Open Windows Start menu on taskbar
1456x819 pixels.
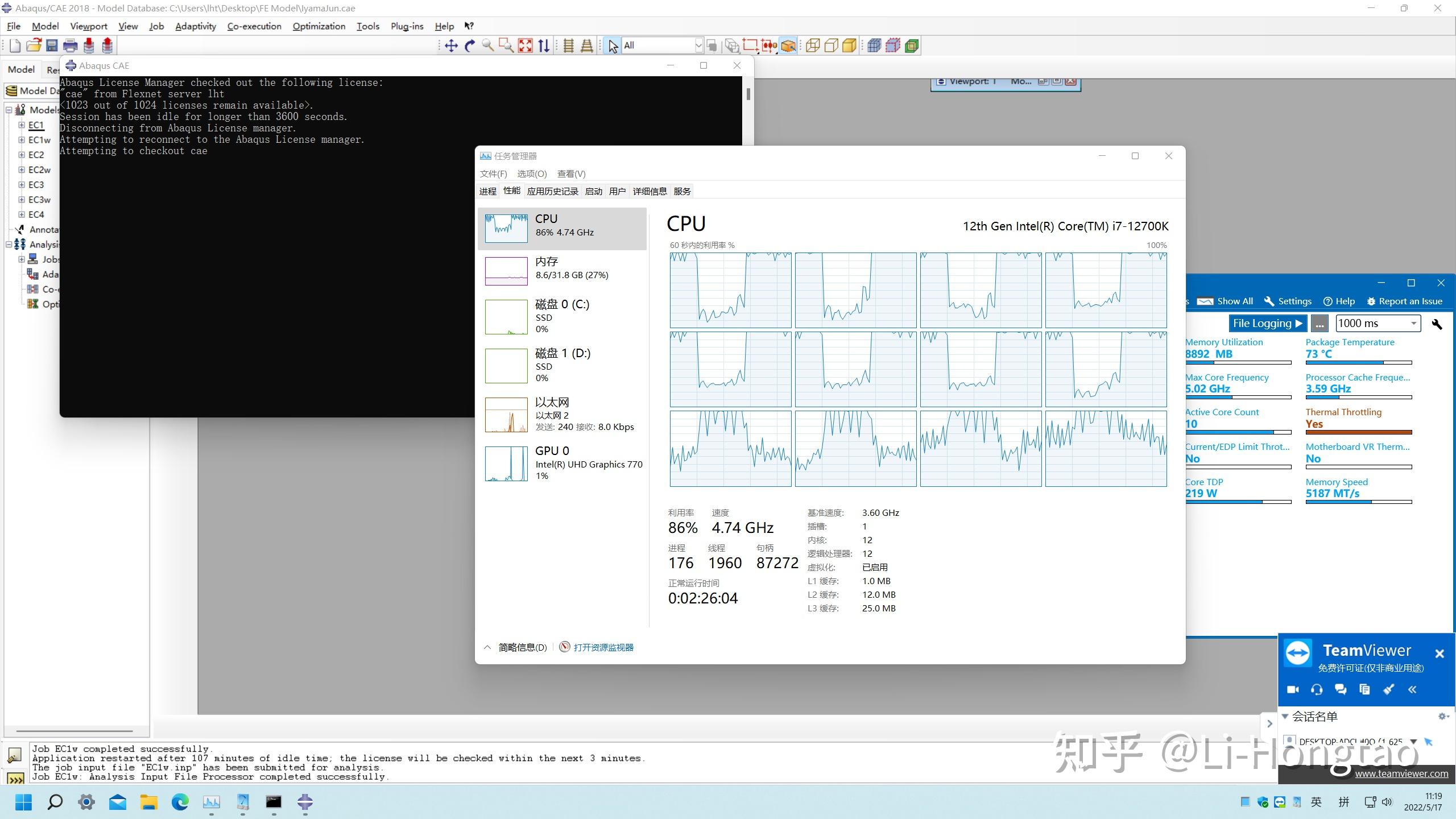click(23, 802)
